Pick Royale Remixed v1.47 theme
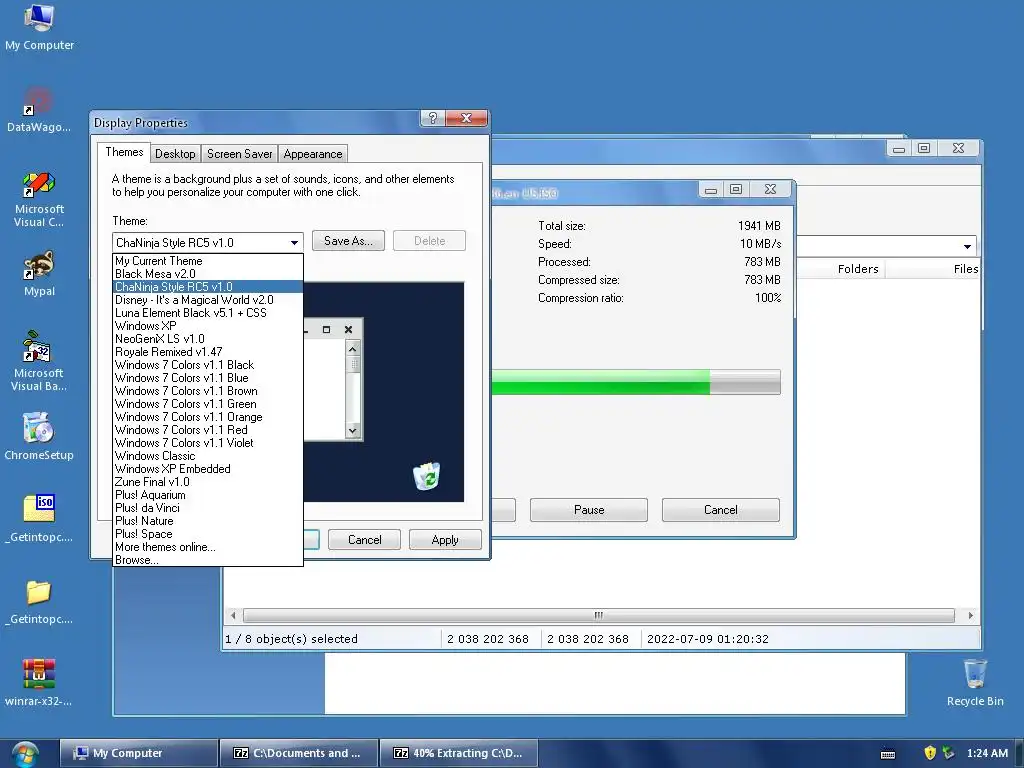1024x768 pixels. [208, 352]
